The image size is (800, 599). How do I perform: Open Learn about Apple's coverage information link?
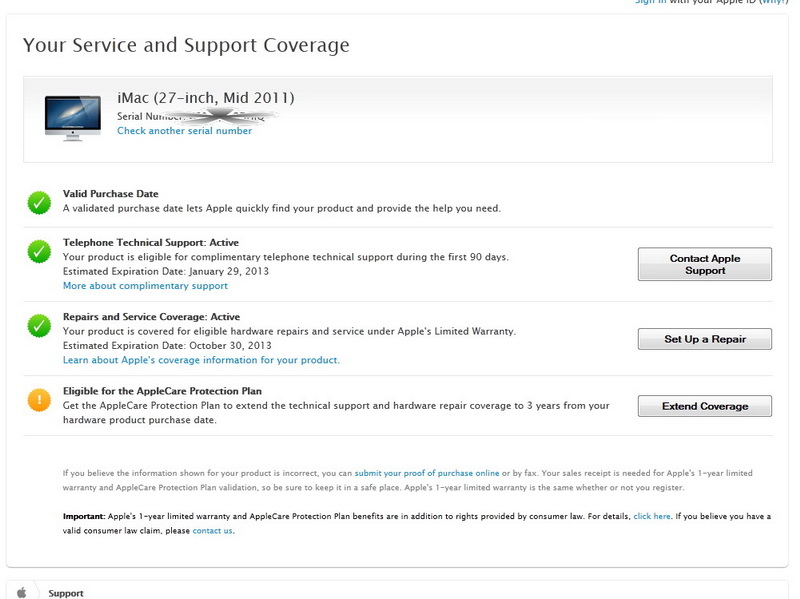(x=201, y=360)
